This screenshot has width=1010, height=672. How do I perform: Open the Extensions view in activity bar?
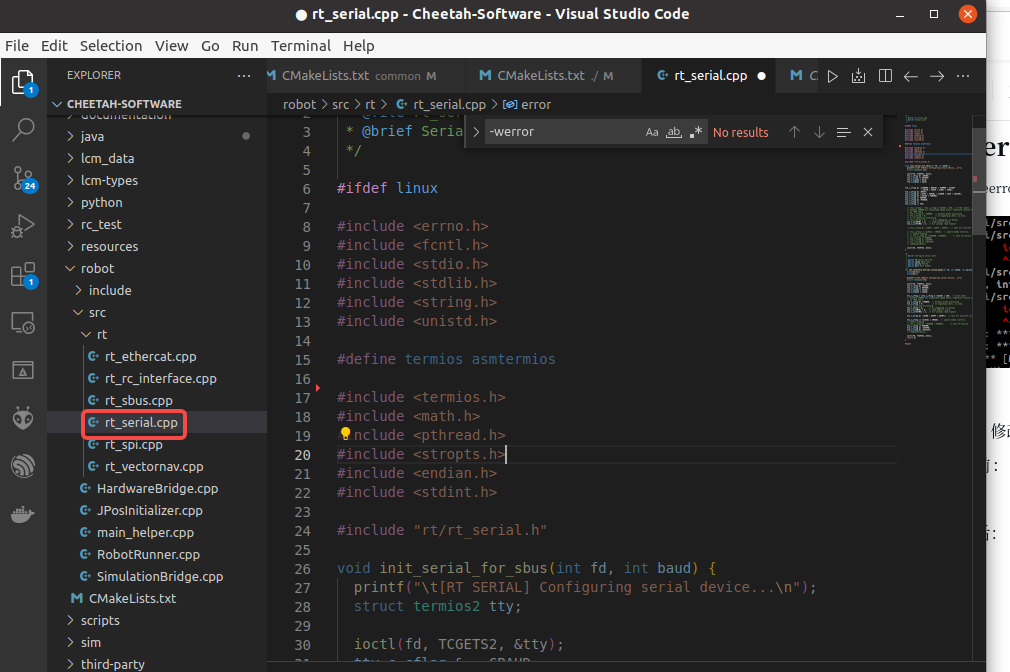(x=23, y=274)
